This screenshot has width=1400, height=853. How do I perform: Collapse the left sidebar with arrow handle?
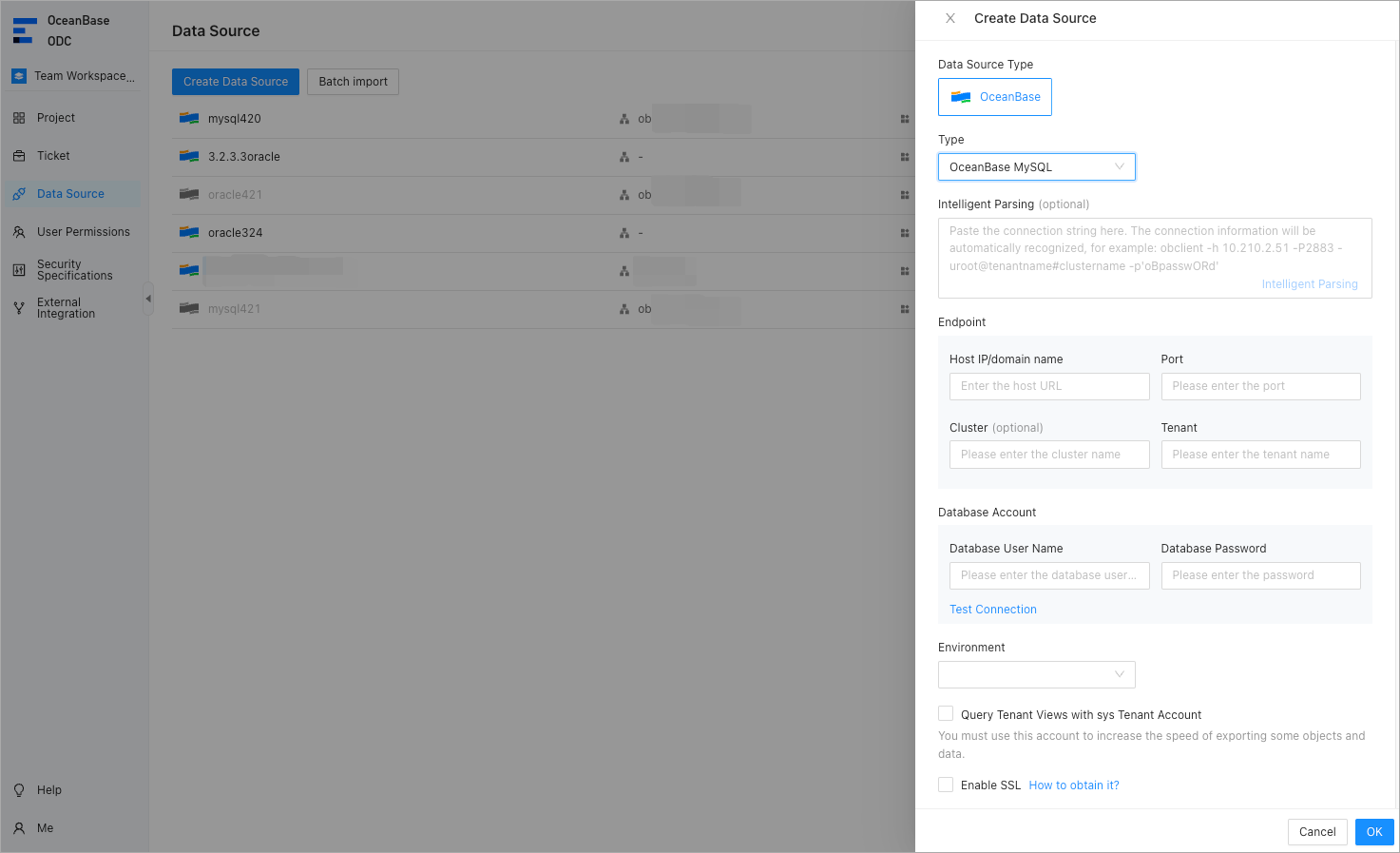(148, 299)
